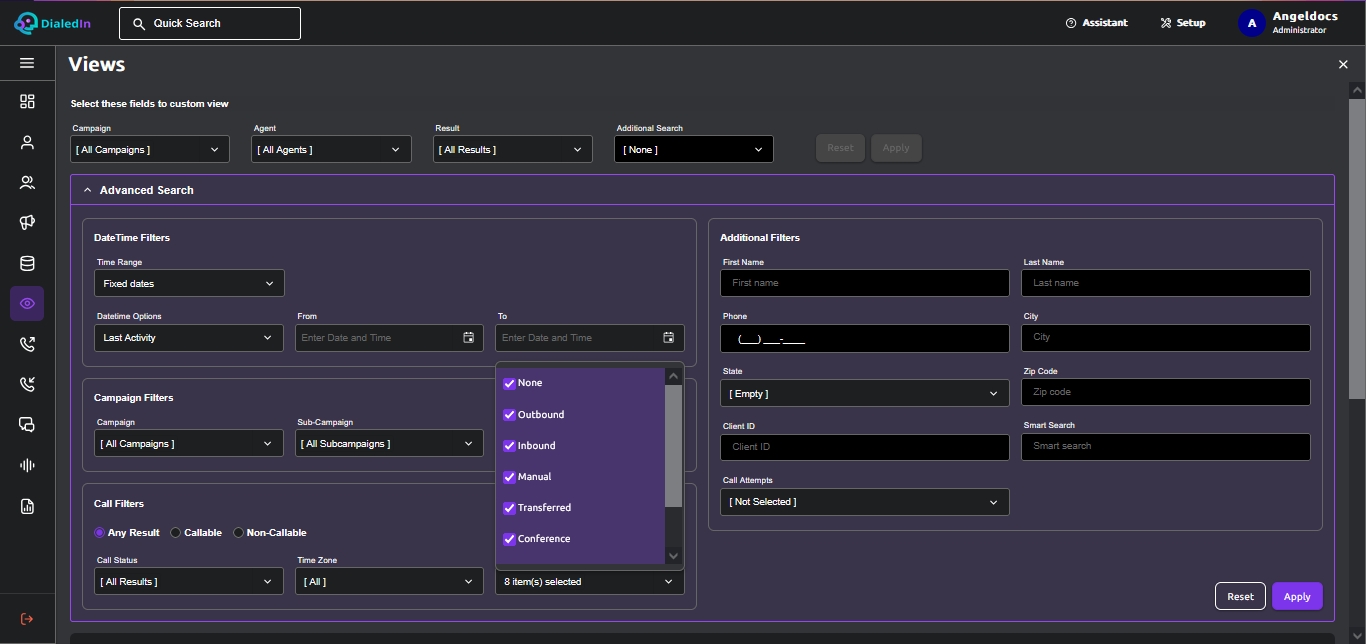Focus the Quick Search field
1366x644 pixels.
[x=210, y=23]
